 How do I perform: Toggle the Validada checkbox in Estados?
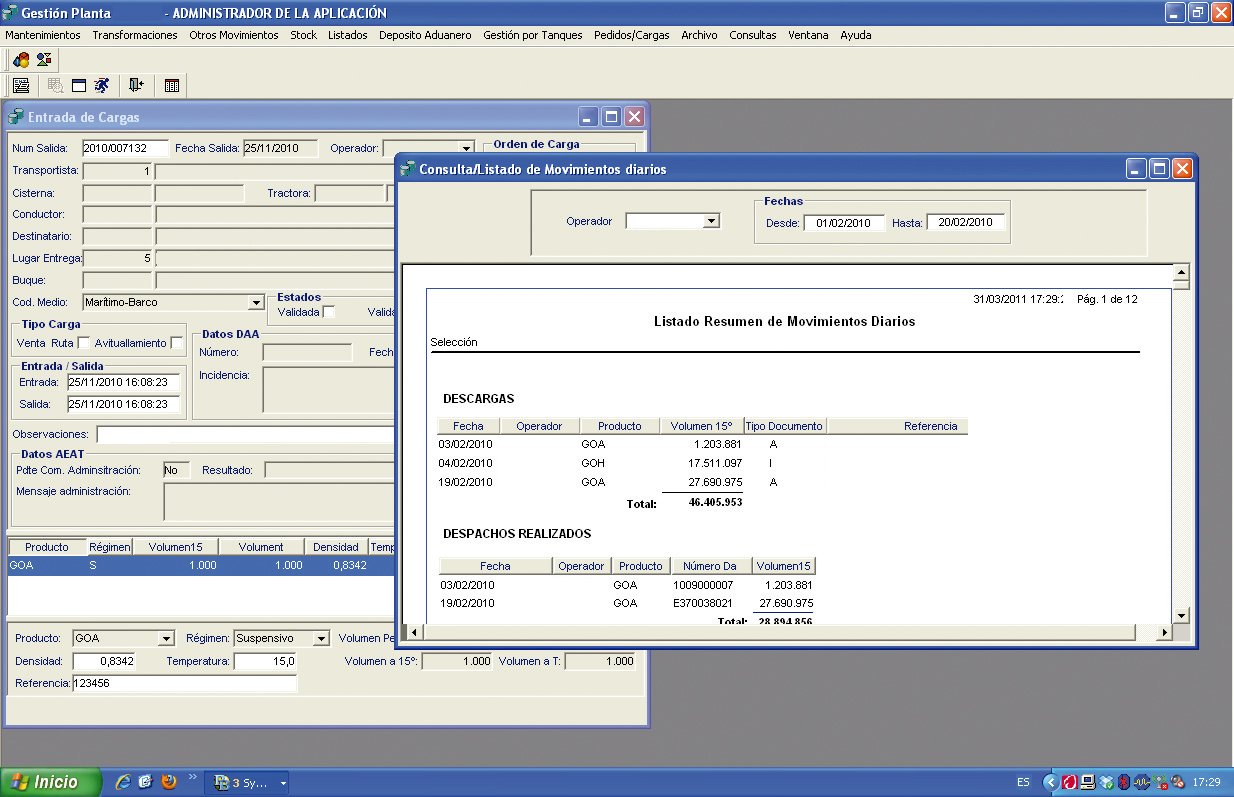tap(329, 312)
